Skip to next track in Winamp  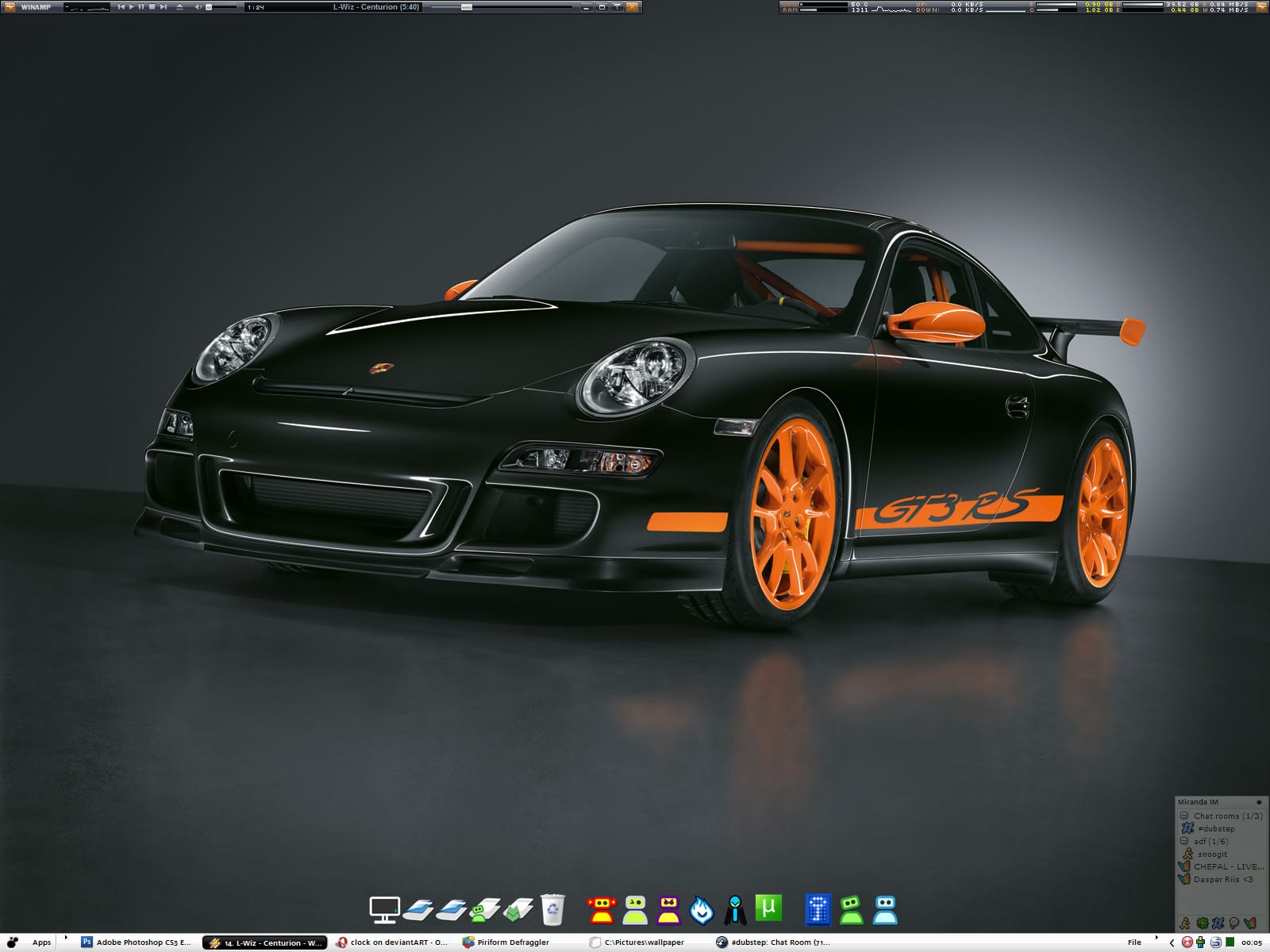164,7
